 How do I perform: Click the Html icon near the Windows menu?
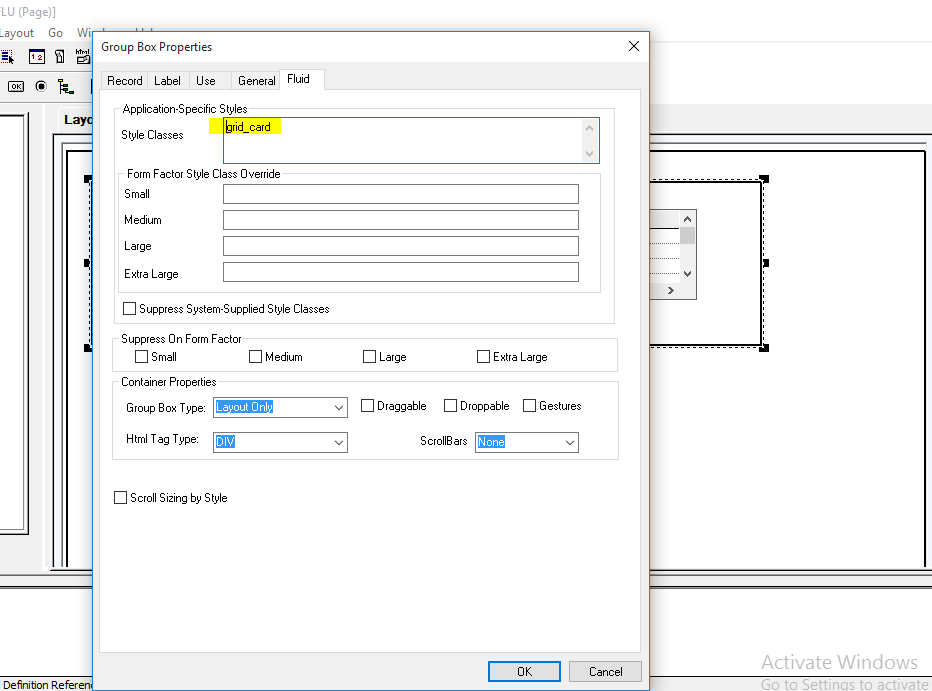[x=82, y=56]
